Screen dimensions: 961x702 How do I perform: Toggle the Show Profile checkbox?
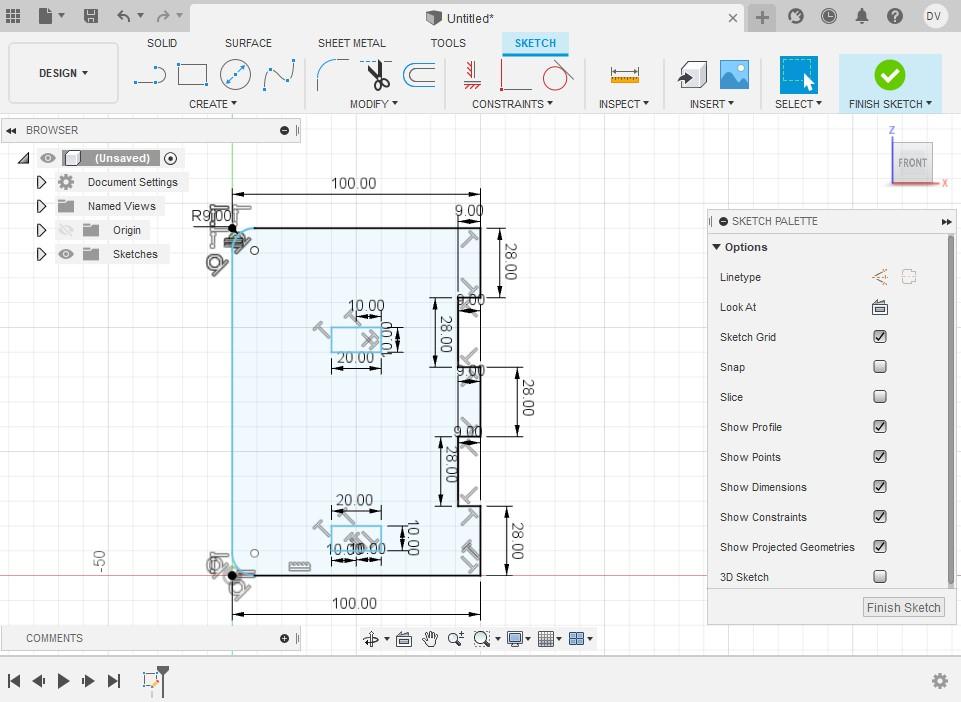(x=879, y=427)
